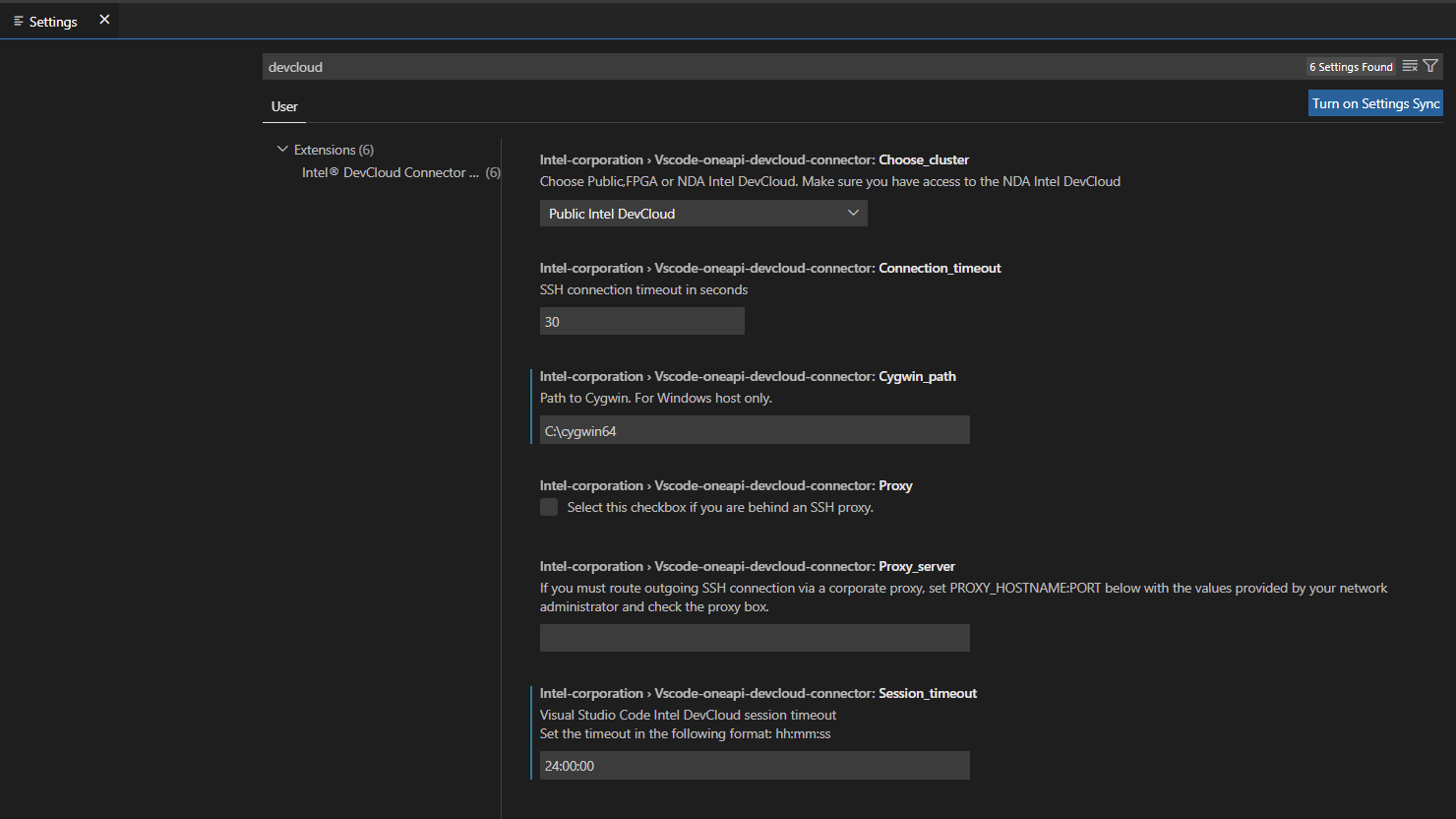1456x819 pixels.
Task: Click the Connection_timeout setting title
Action: pyautogui.click(x=770, y=268)
